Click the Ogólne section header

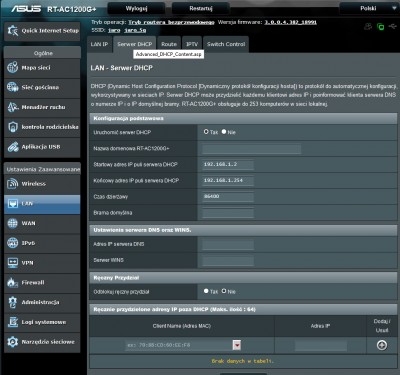[42, 53]
